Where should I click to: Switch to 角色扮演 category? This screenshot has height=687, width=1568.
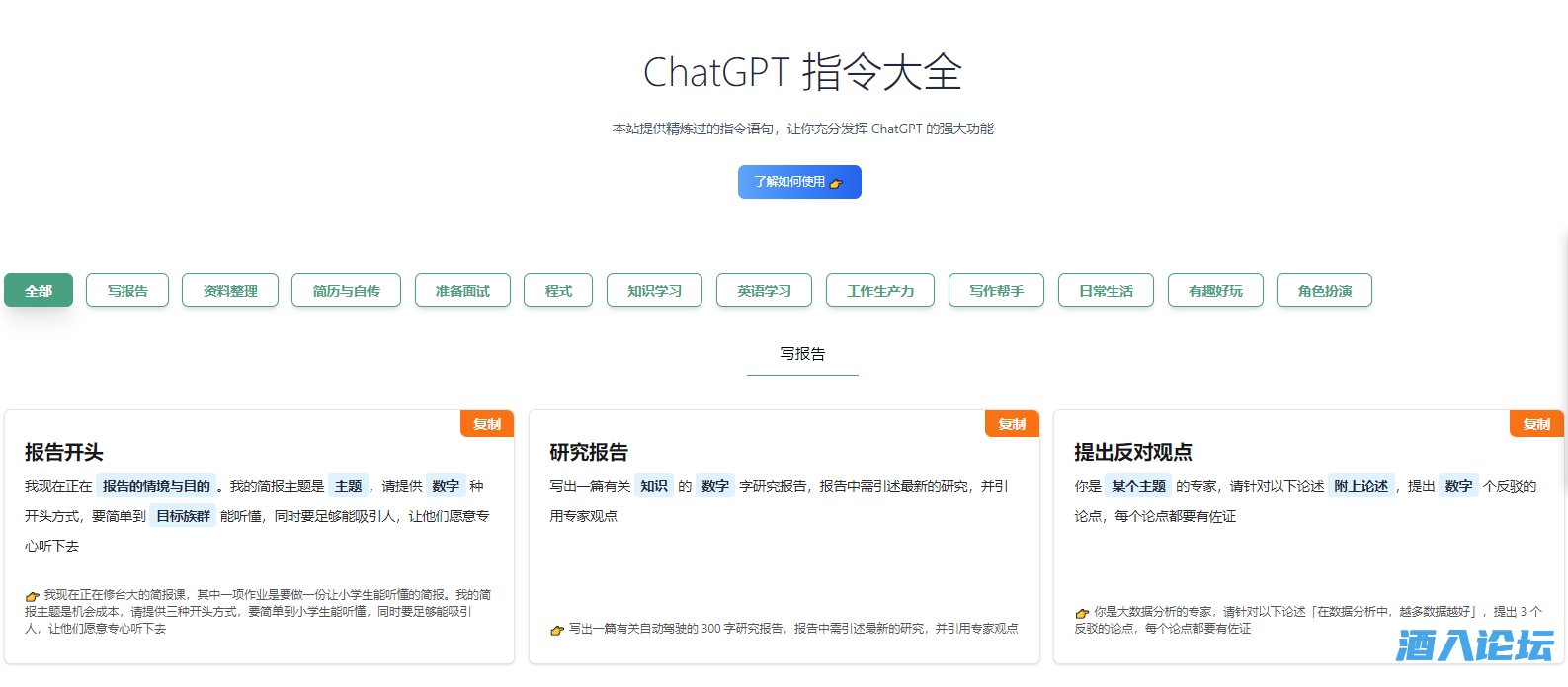point(1324,291)
